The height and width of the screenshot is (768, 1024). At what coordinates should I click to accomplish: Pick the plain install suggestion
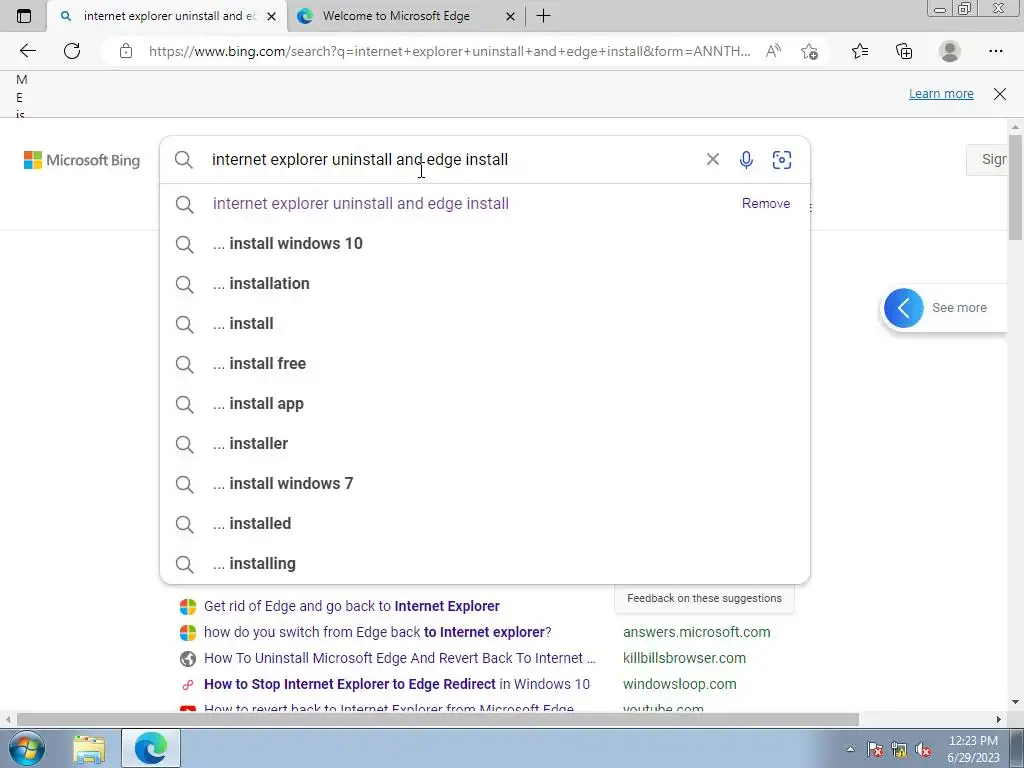coord(485,323)
